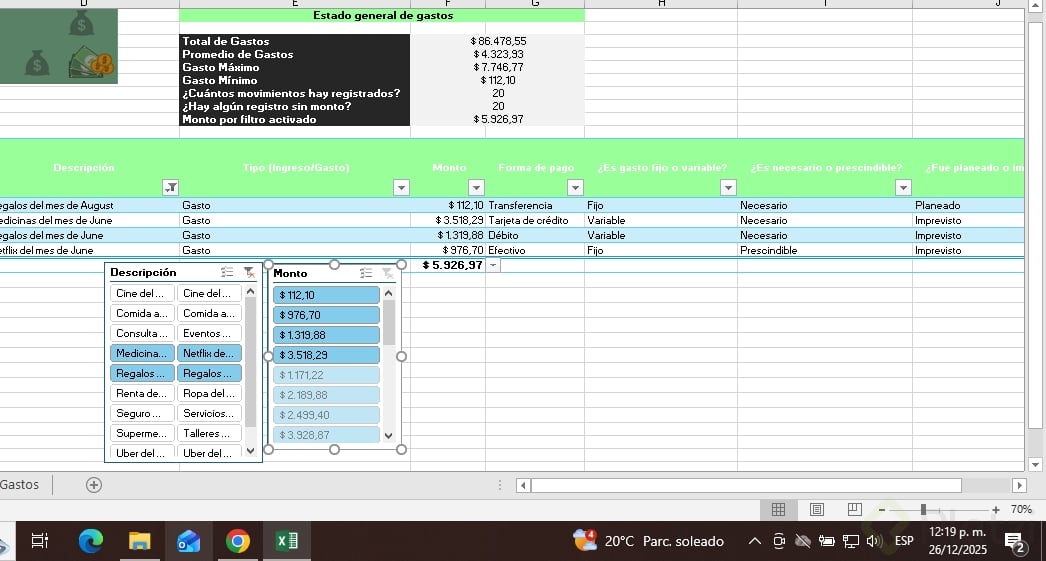Viewport: 1046px width, 561px height.
Task: Clear filter on Monto slicer
Action: point(388,273)
